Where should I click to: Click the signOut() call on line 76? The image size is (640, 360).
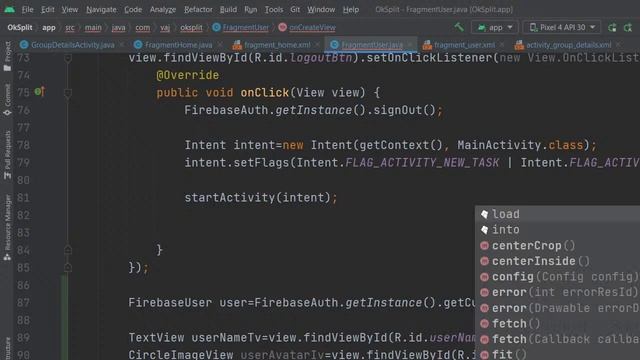404,110
